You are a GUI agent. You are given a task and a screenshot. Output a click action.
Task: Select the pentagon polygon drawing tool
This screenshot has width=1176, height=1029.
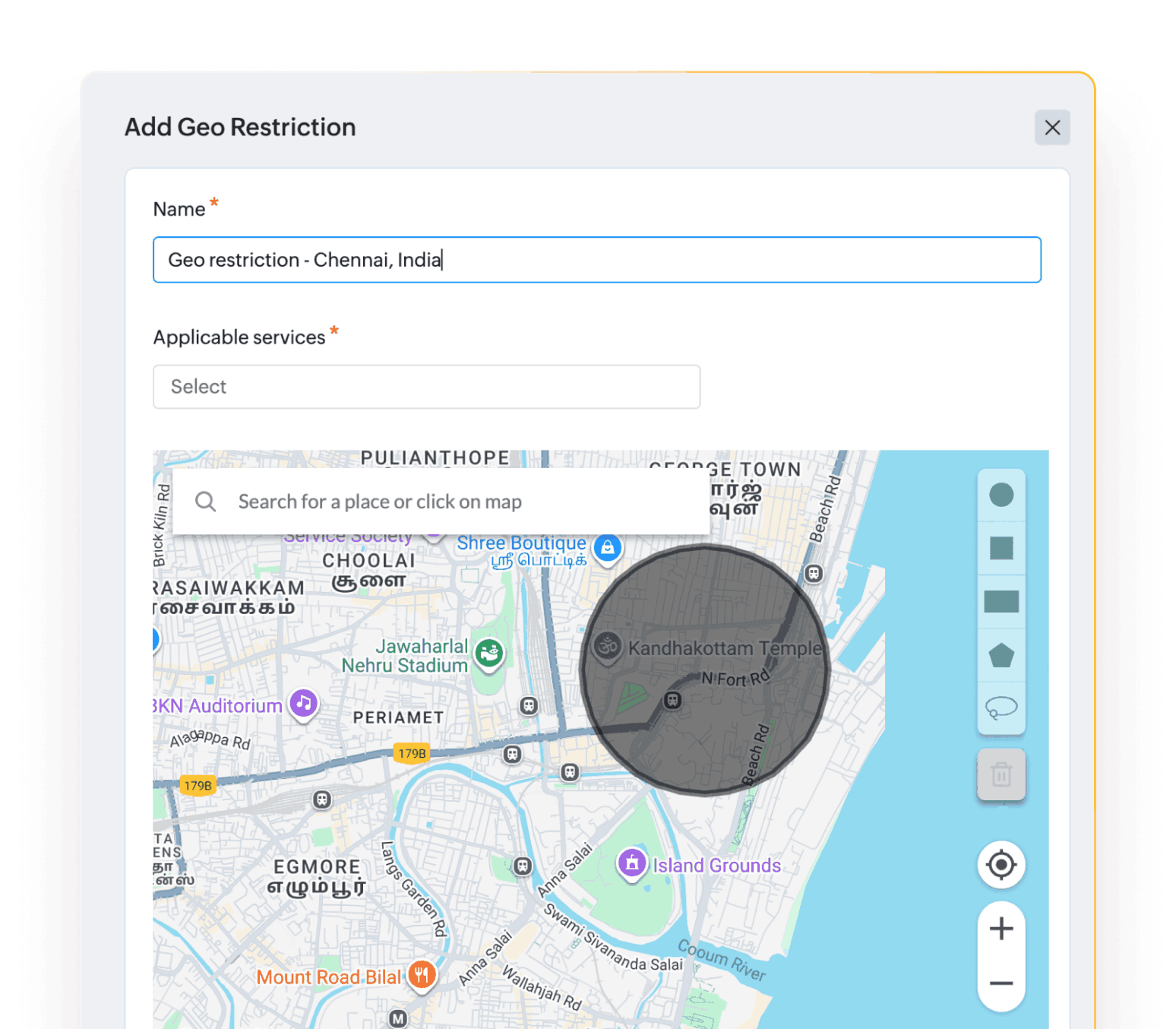click(x=1001, y=654)
